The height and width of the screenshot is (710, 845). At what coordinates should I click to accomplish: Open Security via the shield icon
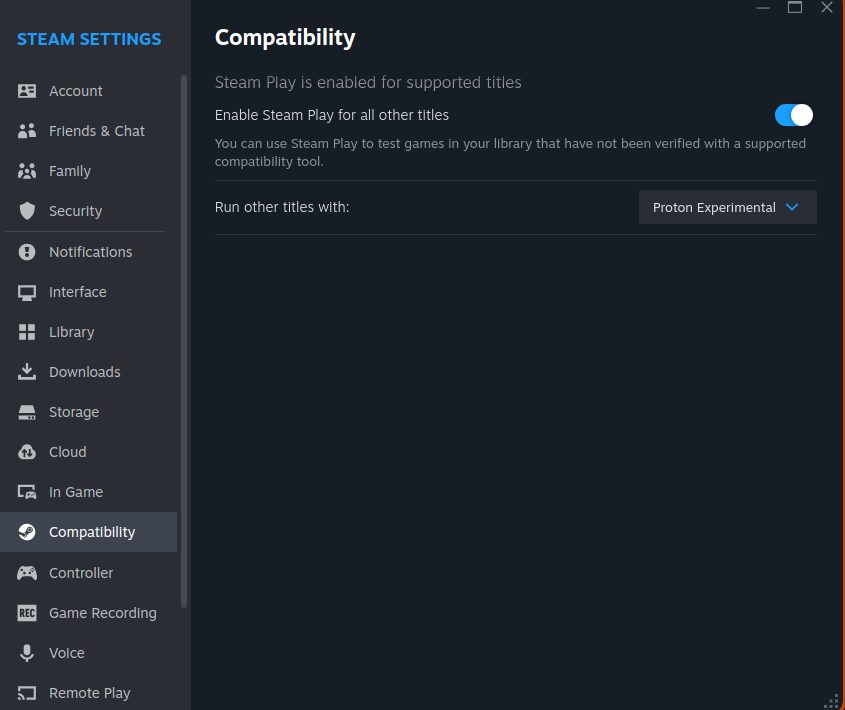pos(27,211)
